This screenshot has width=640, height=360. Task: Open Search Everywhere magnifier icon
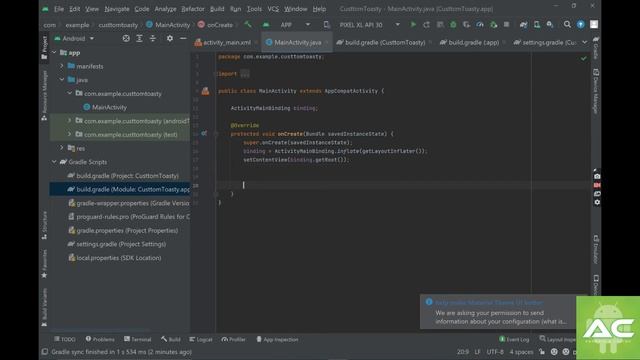(x=567, y=24)
